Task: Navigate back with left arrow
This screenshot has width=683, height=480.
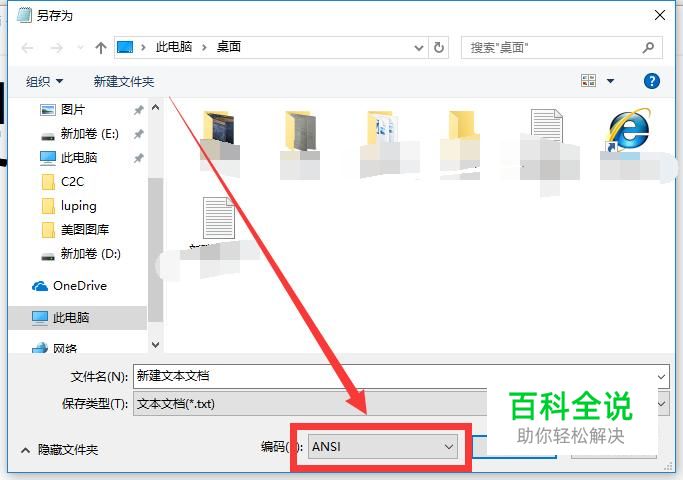Action: [27, 47]
